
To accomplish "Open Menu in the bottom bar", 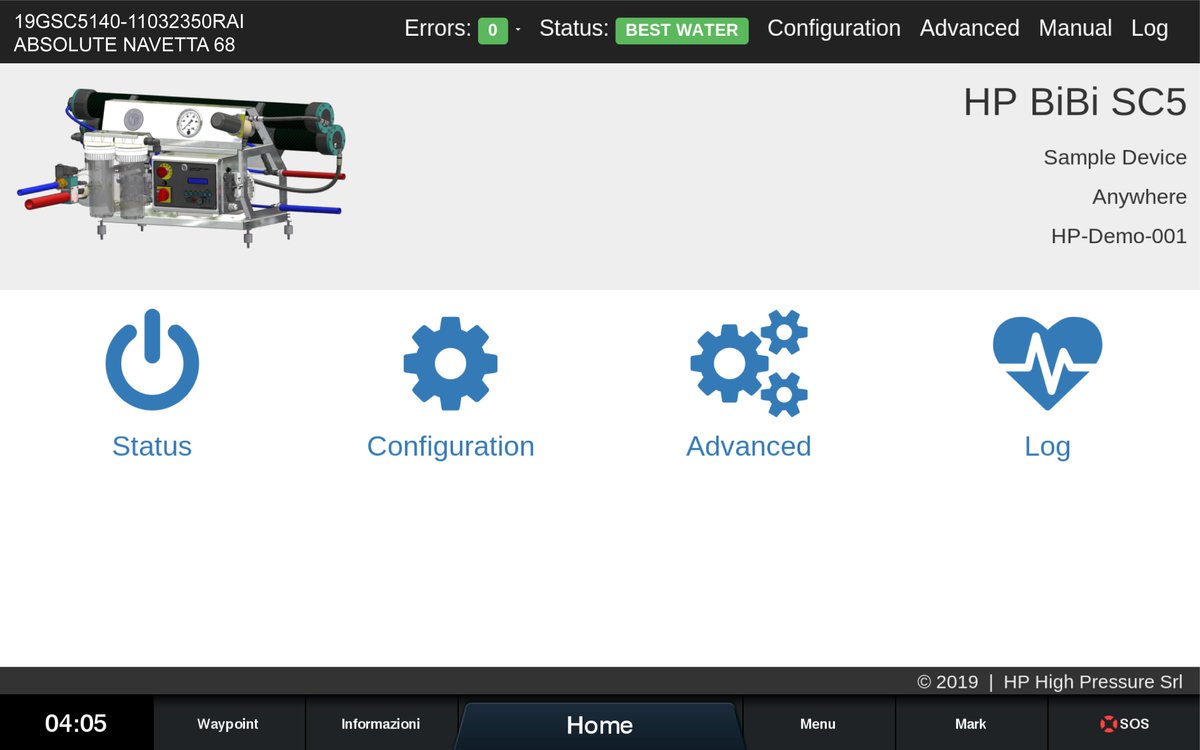I will (818, 724).
